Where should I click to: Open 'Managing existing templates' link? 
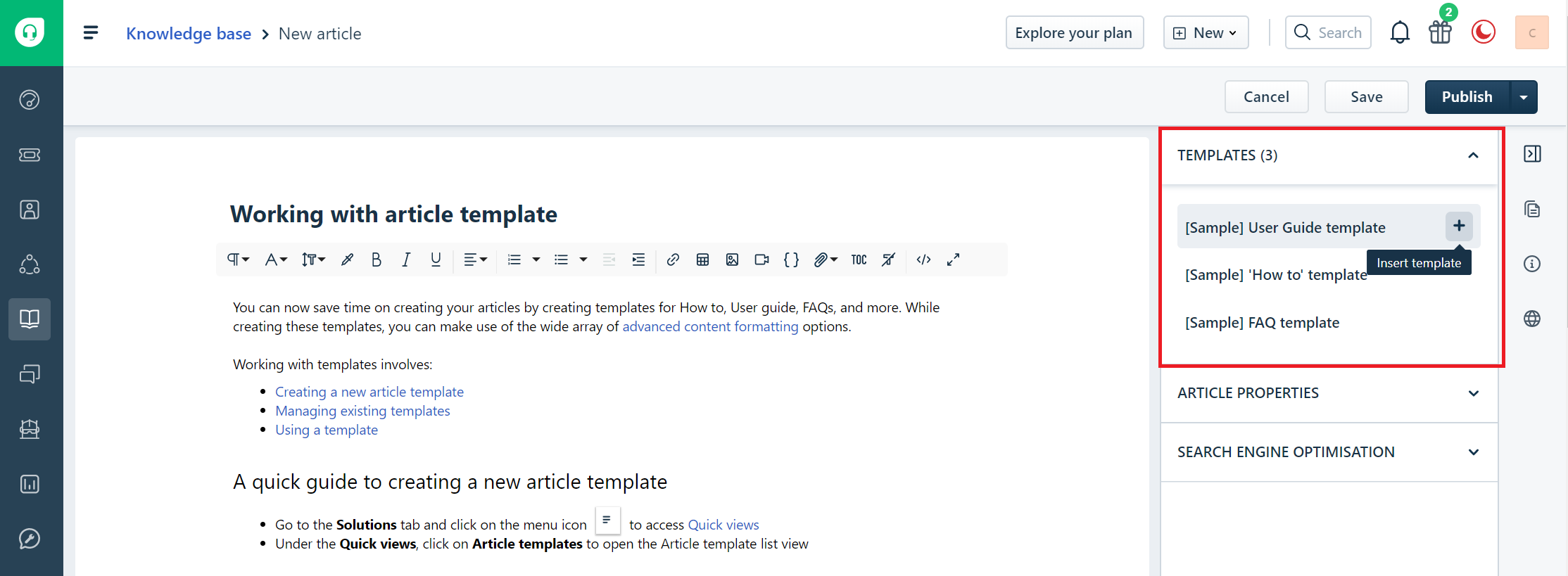362,411
